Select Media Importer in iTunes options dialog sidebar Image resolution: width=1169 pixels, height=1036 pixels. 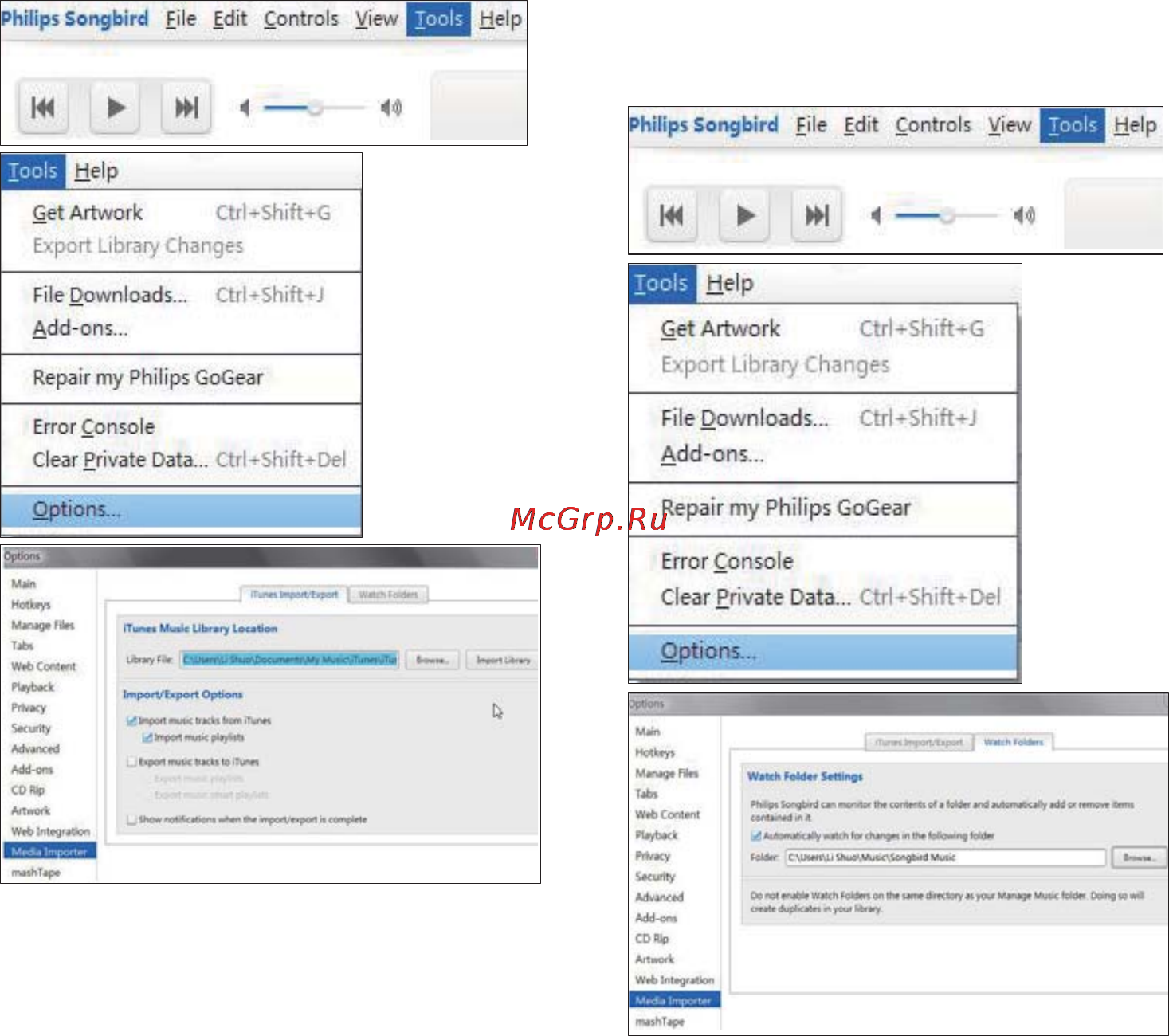49,852
